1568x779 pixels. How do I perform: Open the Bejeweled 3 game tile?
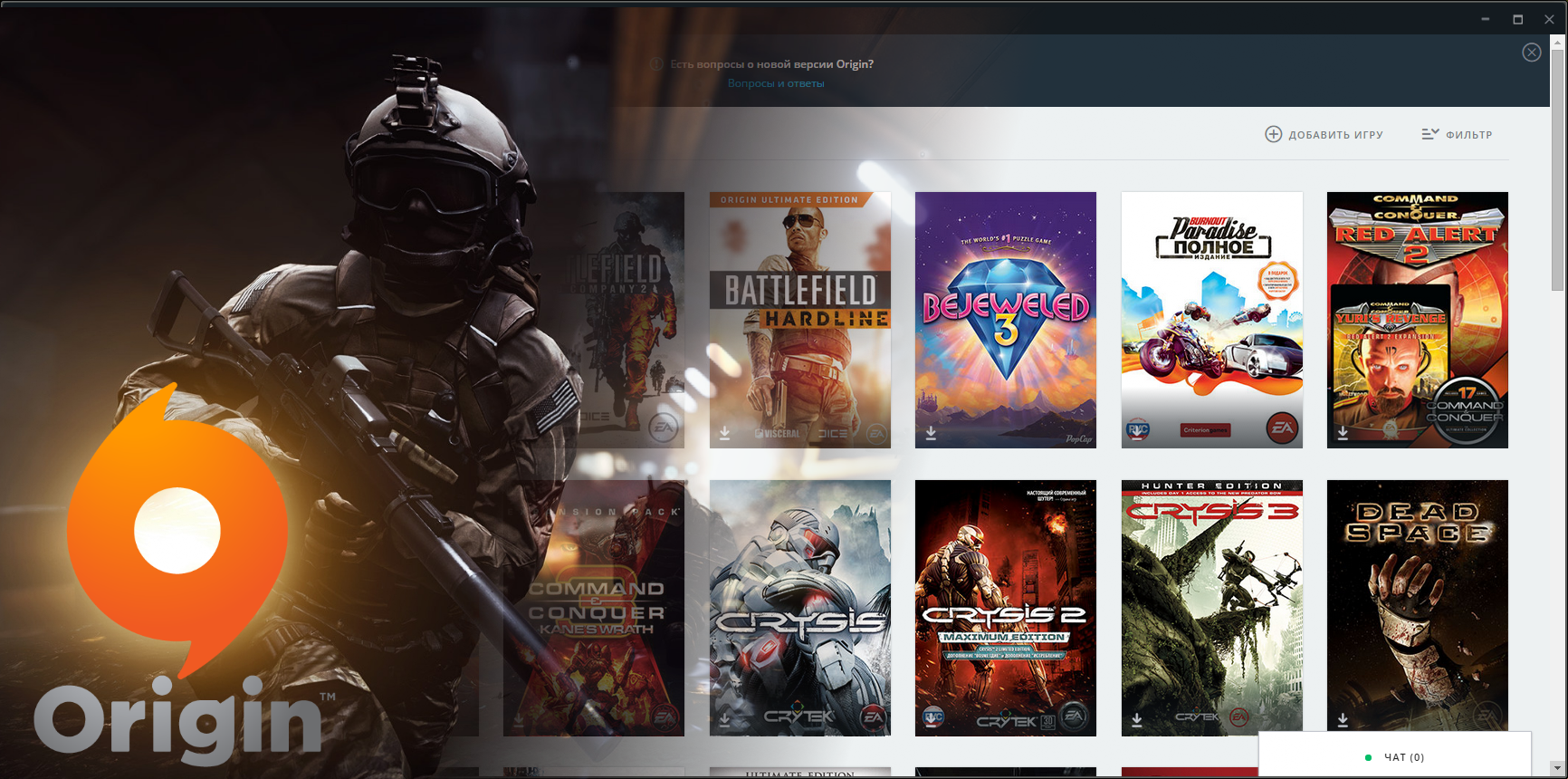pos(1006,320)
